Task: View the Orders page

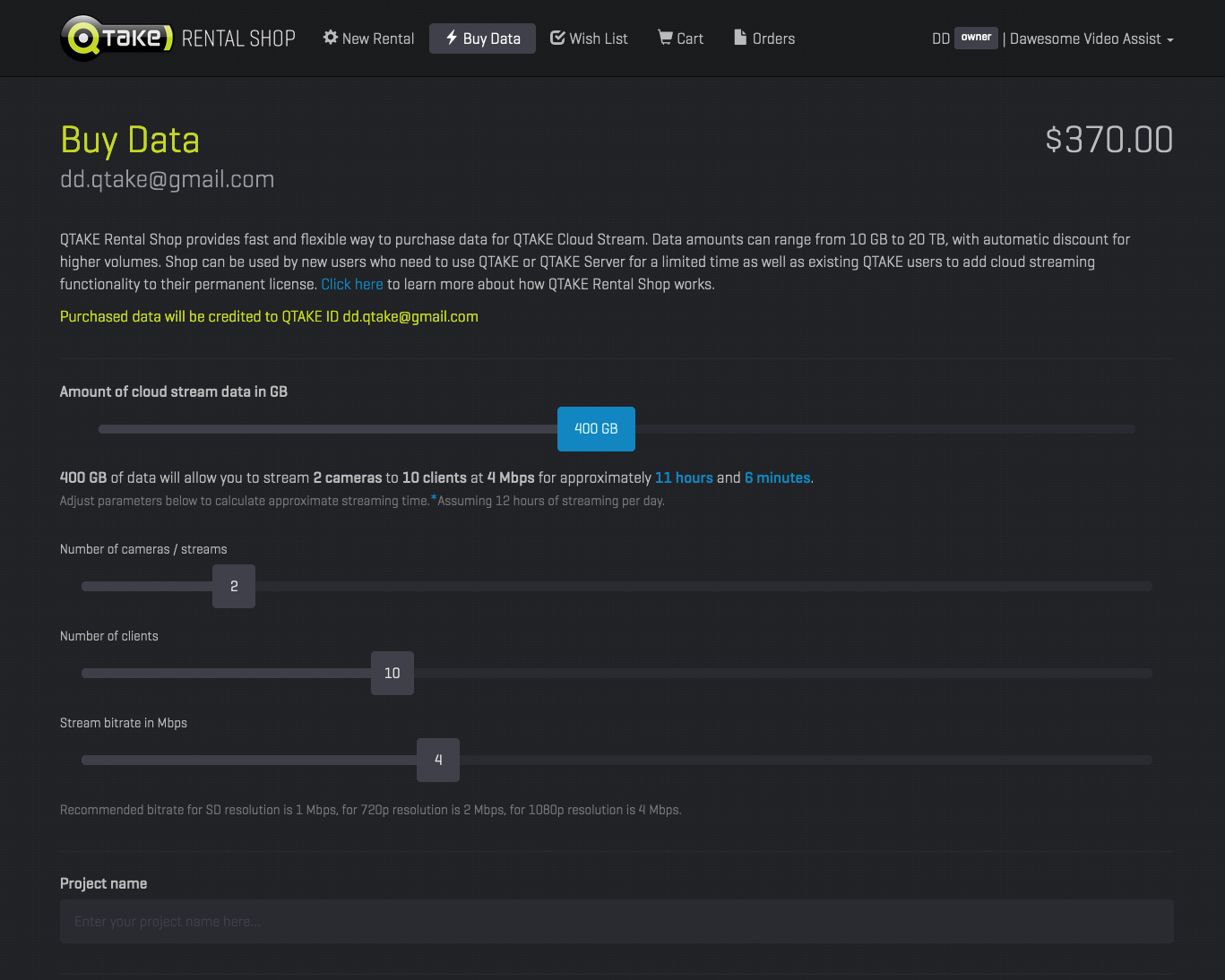Action: pyautogui.click(x=764, y=39)
